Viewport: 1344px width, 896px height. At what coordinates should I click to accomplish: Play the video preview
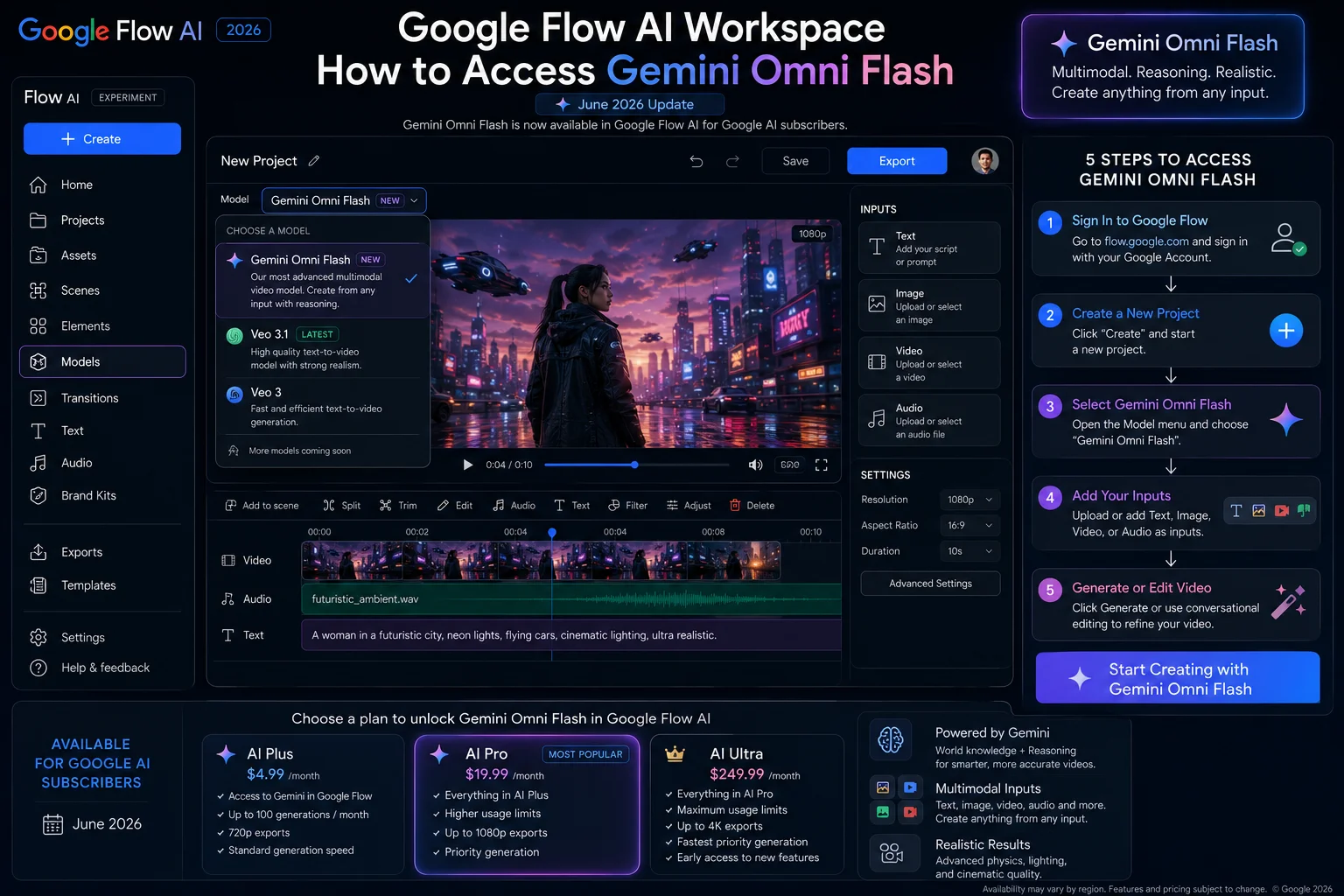pos(467,465)
